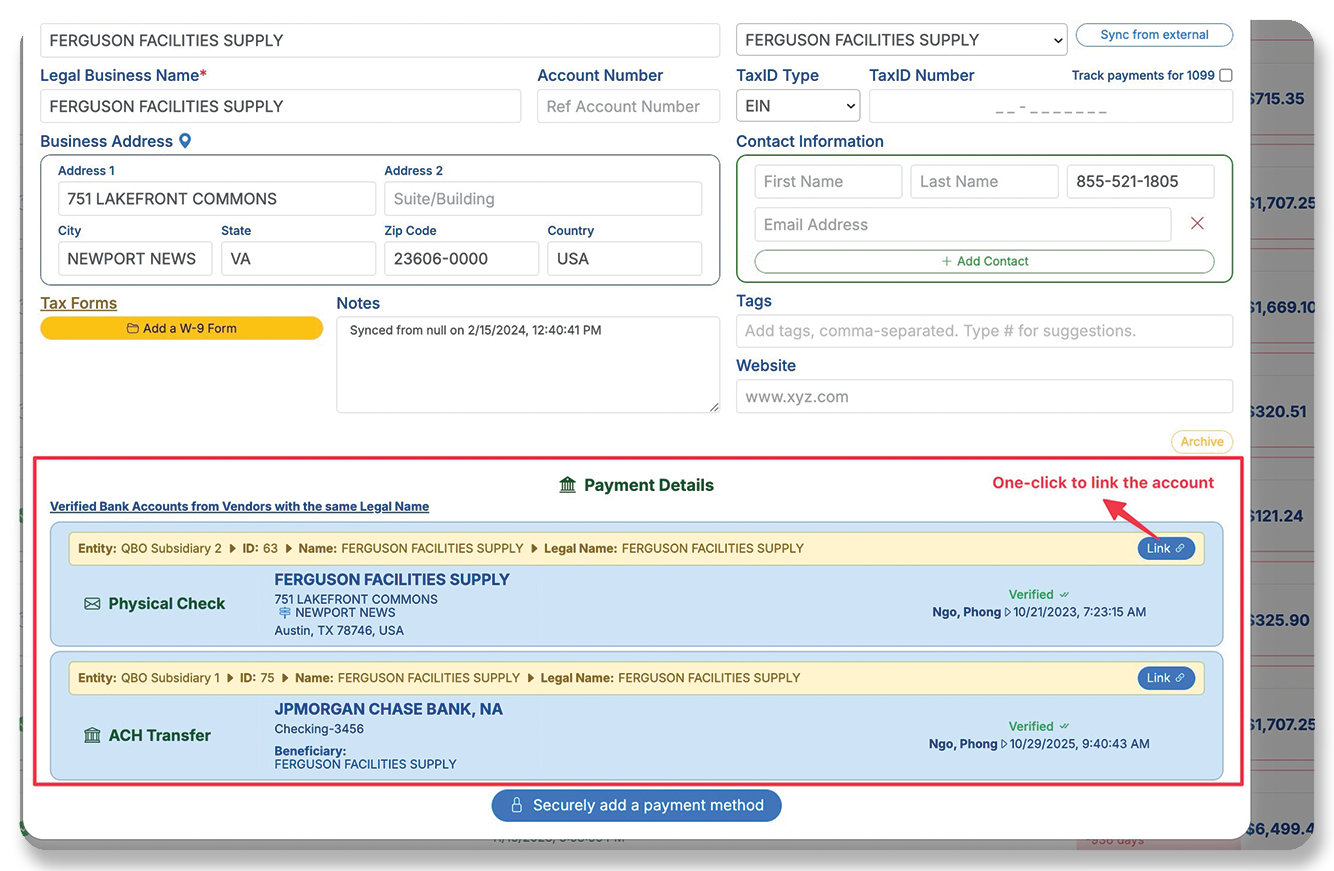1334x871 pixels.
Task: Focus the TaxID Number field
Action: 1051,106
